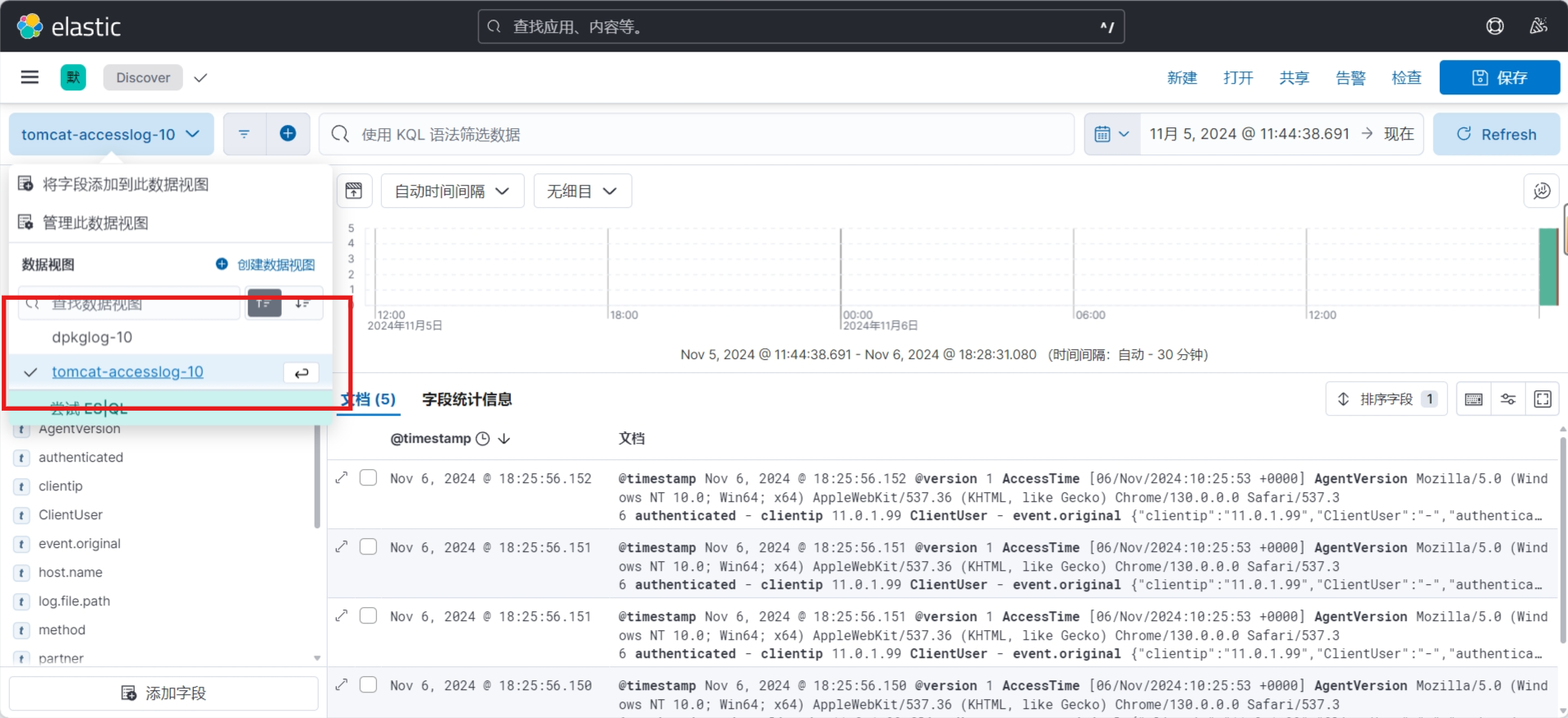Switch data view sort order to descending
The height and width of the screenshot is (718, 1568).
(x=302, y=303)
